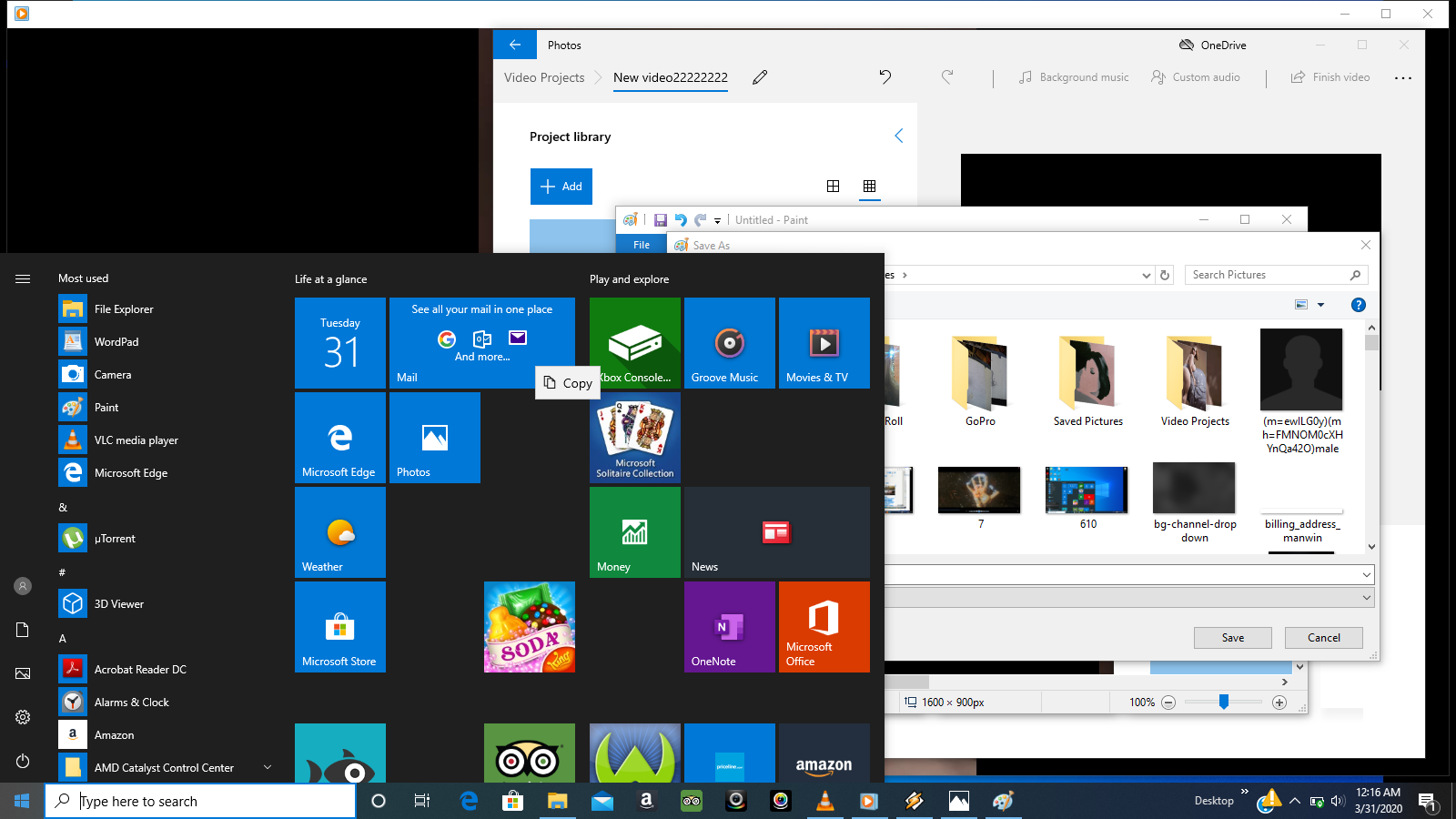The image size is (1456, 819).
Task: Open Power options in Start menu
Action: pyautogui.click(x=23, y=761)
